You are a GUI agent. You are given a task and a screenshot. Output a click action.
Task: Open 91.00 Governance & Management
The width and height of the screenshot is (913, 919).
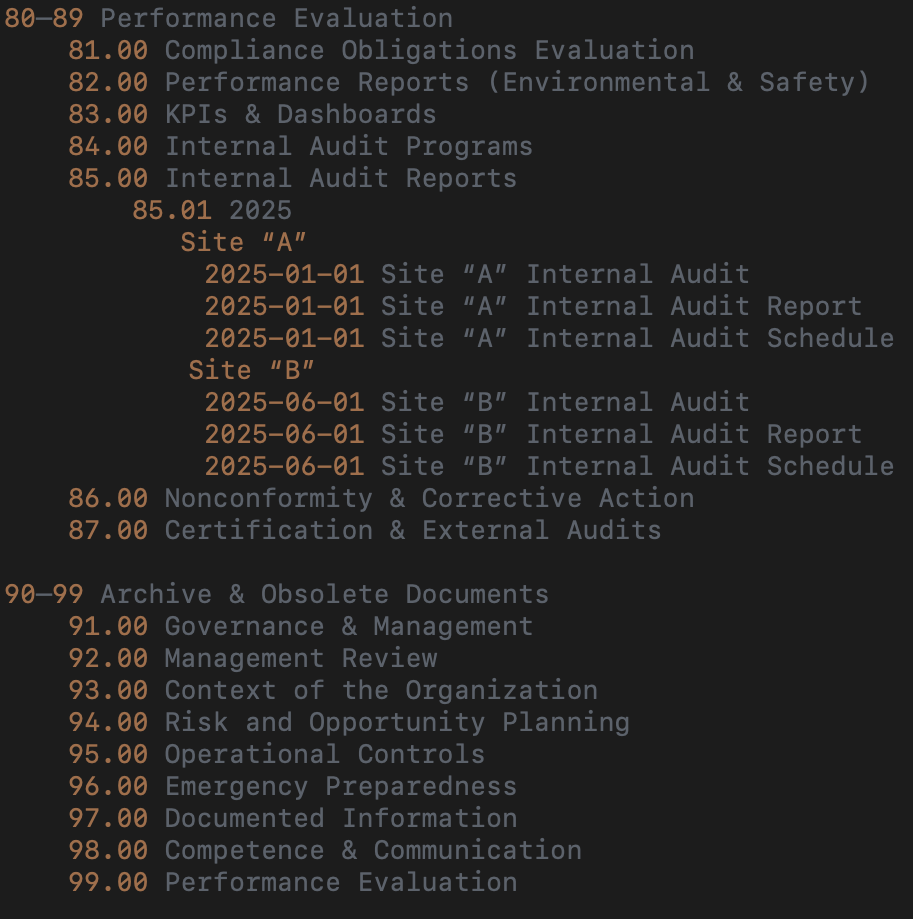[300, 626]
